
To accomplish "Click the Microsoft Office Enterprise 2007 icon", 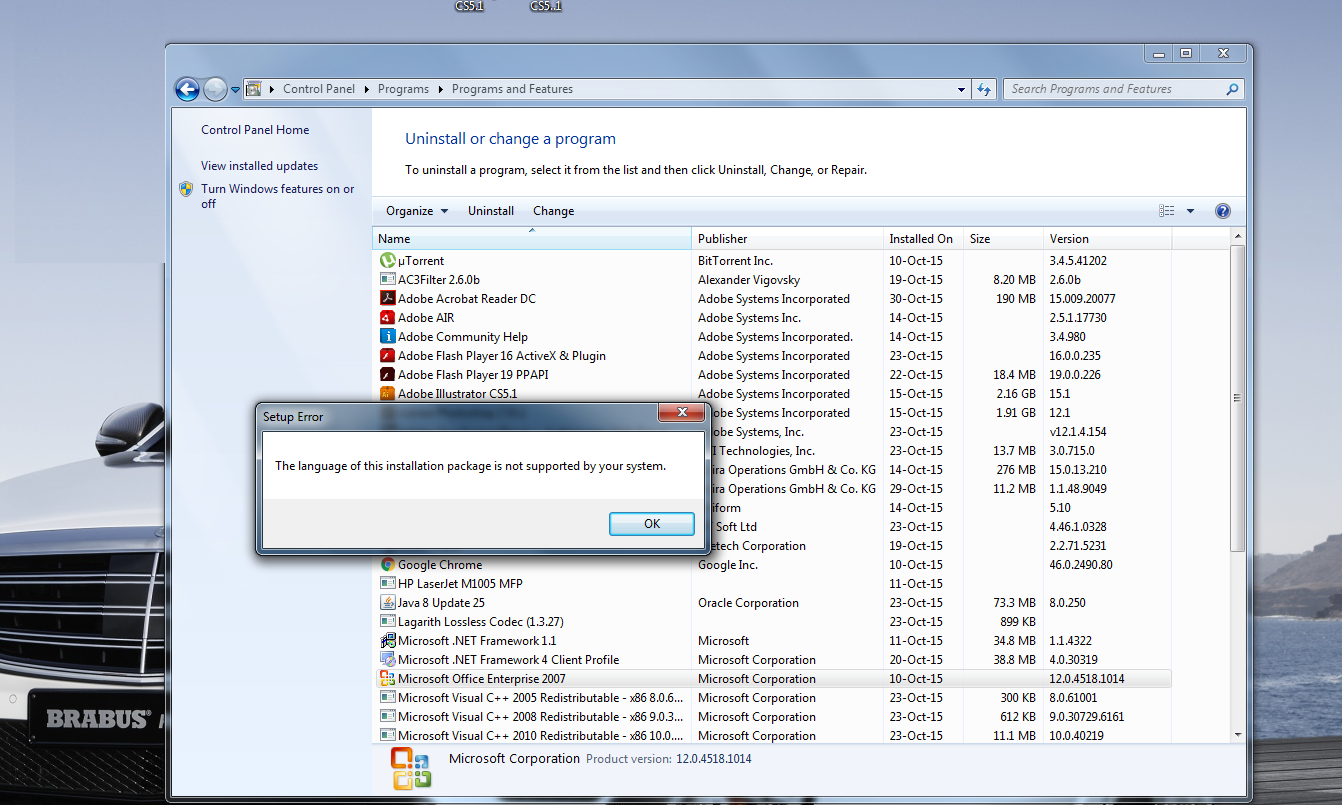I will pos(388,679).
